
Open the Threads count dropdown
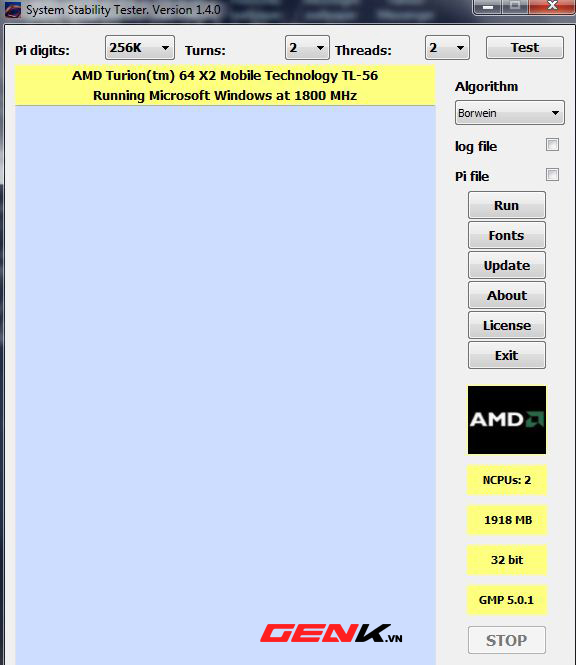point(447,48)
